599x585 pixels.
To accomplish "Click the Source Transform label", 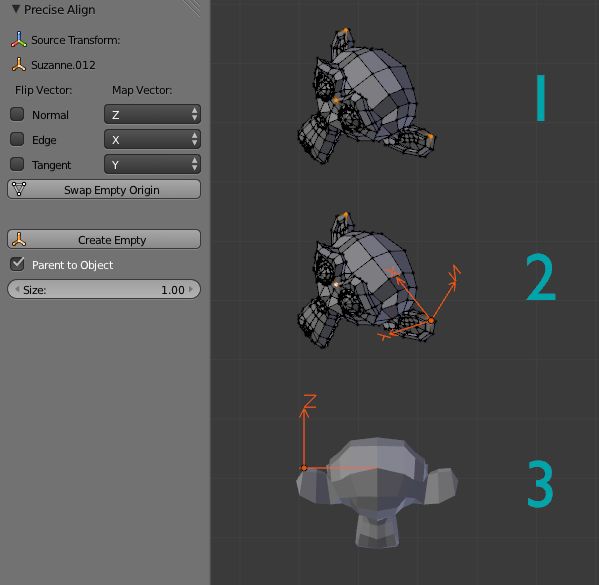I will 76,40.
